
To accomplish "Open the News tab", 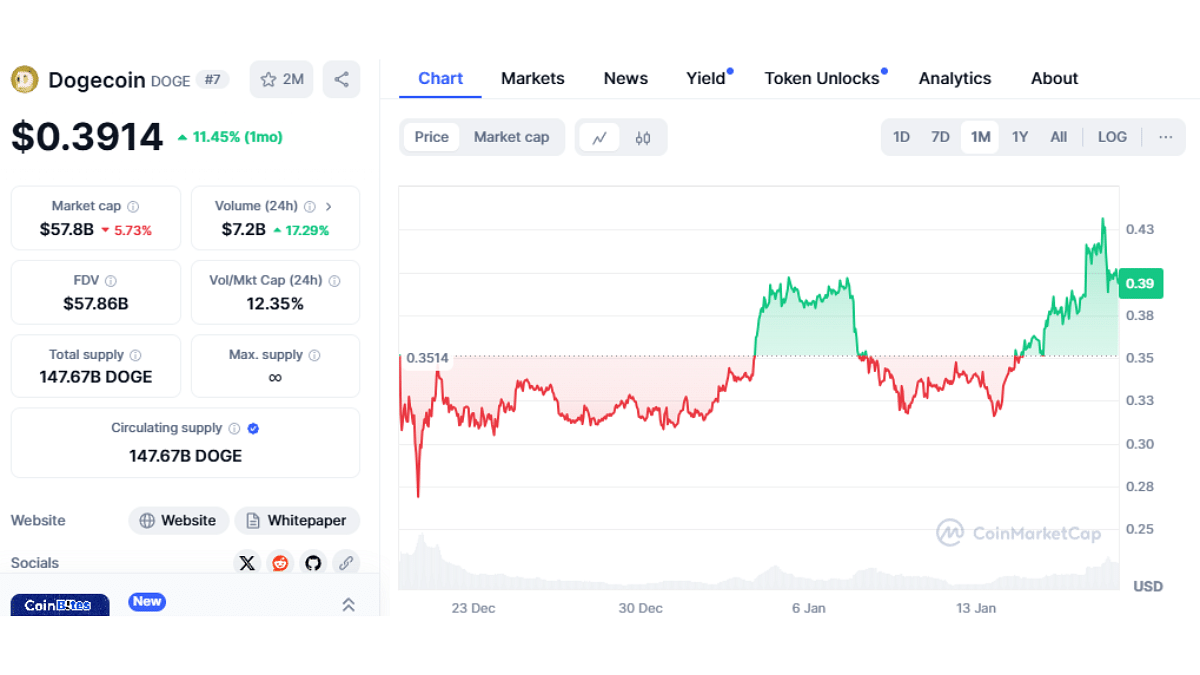I will tap(626, 78).
